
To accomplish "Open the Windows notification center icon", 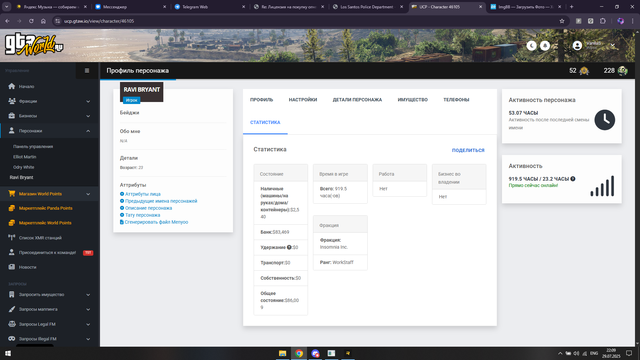I will (x=629, y=353).
